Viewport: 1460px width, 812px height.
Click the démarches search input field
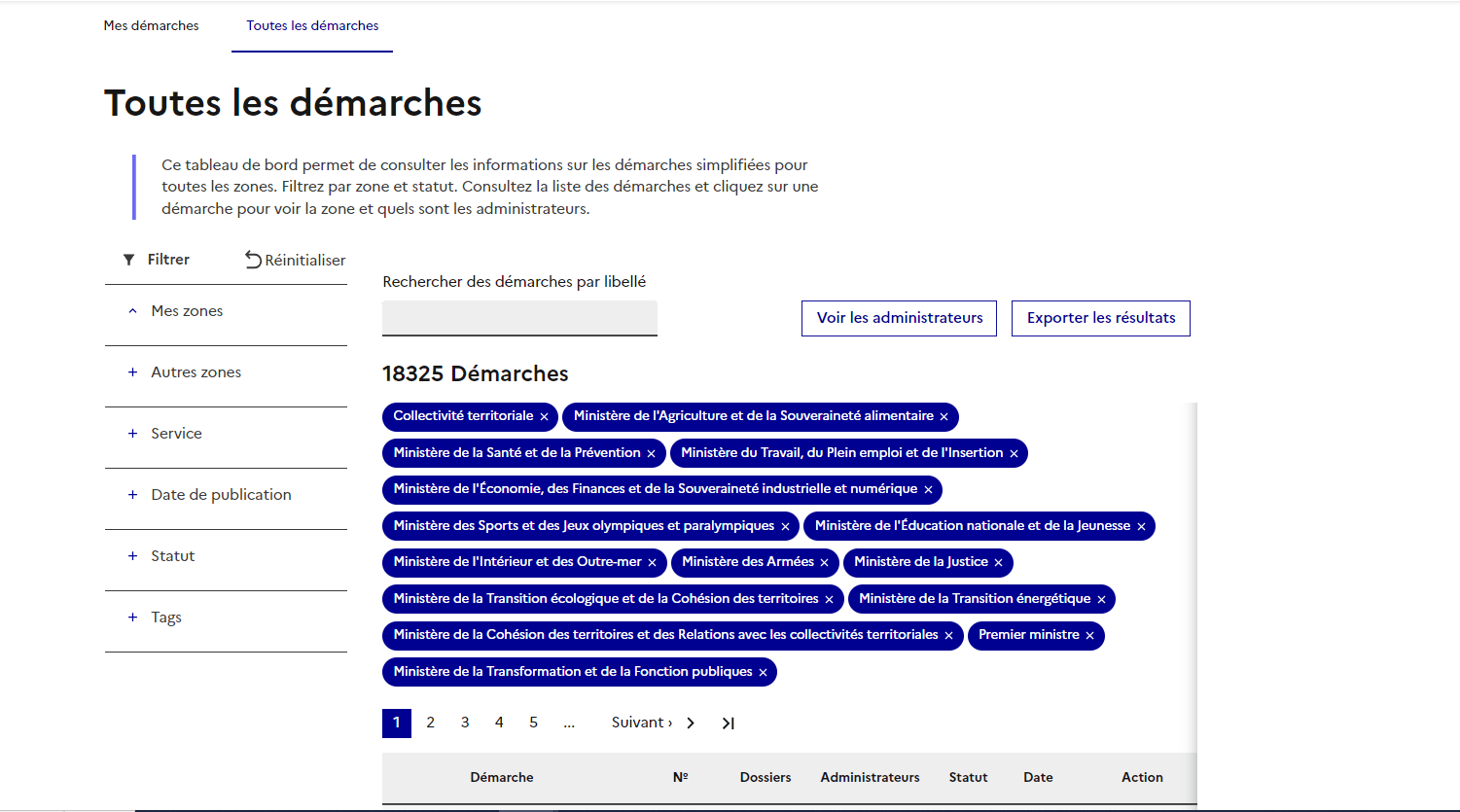tap(519, 318)
